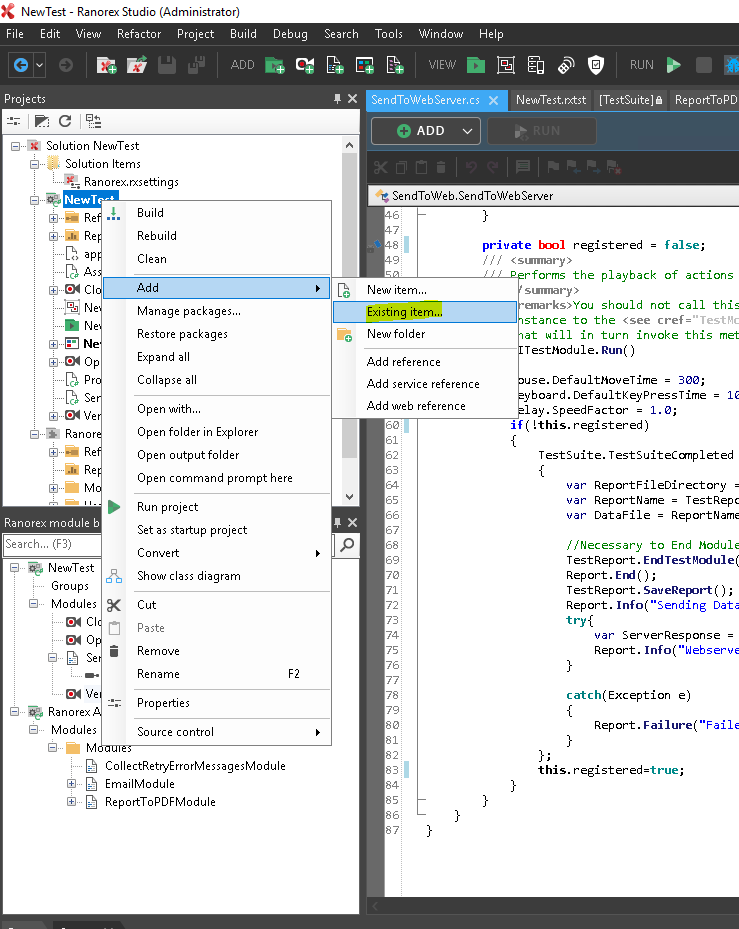Screen dimensions: 739x929
Task: Expand the EmailModule tree node
Action: point(73,784)
